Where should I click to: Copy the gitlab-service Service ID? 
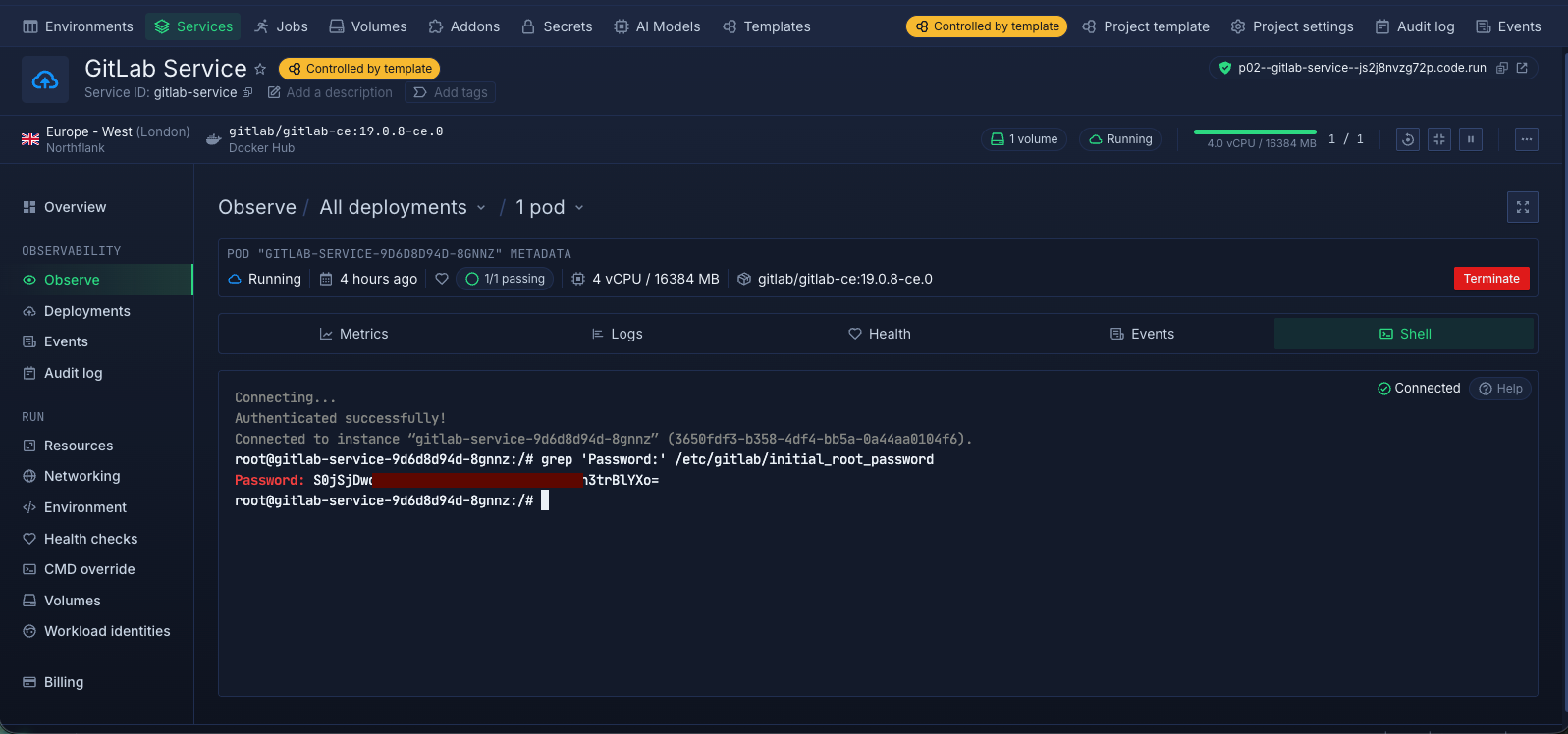[x=247, y=92]
